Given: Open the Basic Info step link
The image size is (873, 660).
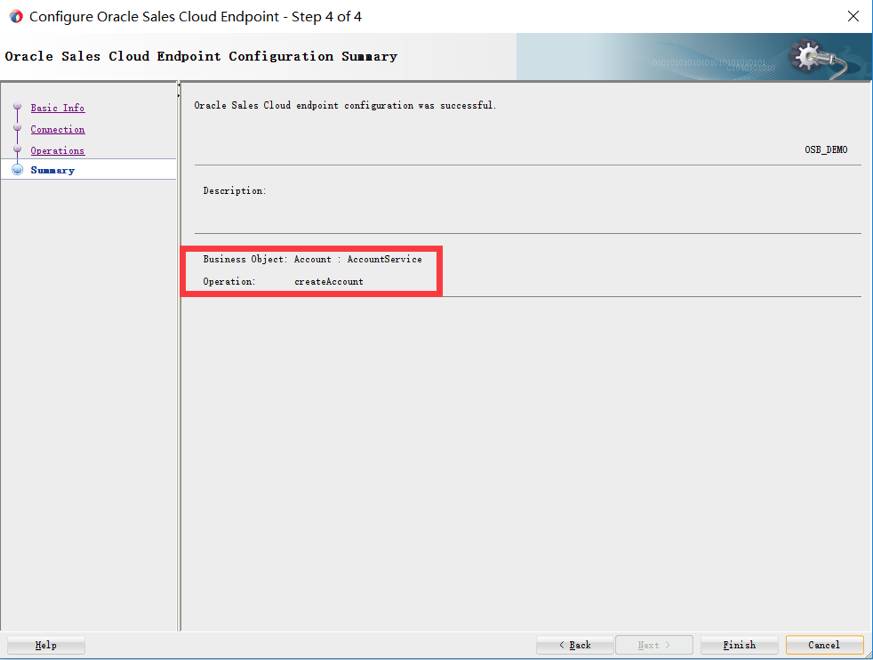Looking at the screenshot, I should tap(57, 107).
